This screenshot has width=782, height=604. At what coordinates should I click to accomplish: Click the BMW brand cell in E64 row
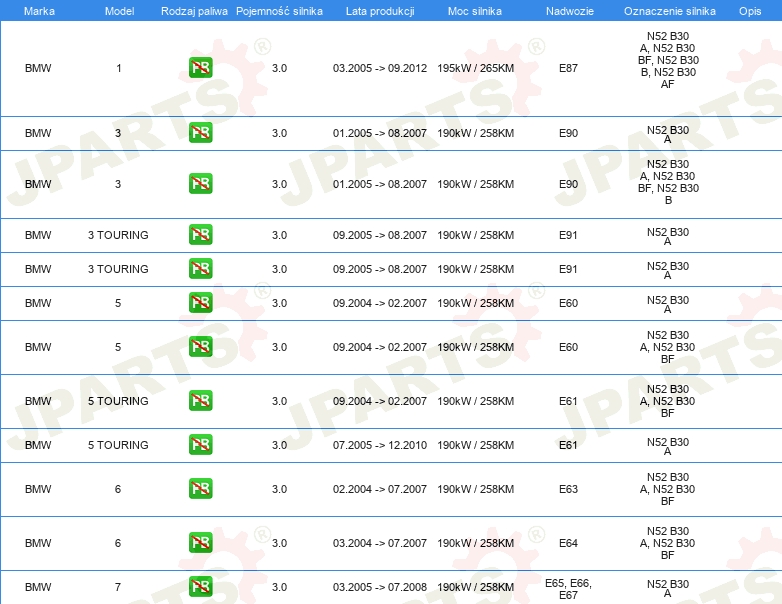pyautogui.click(x=38, y=543)
